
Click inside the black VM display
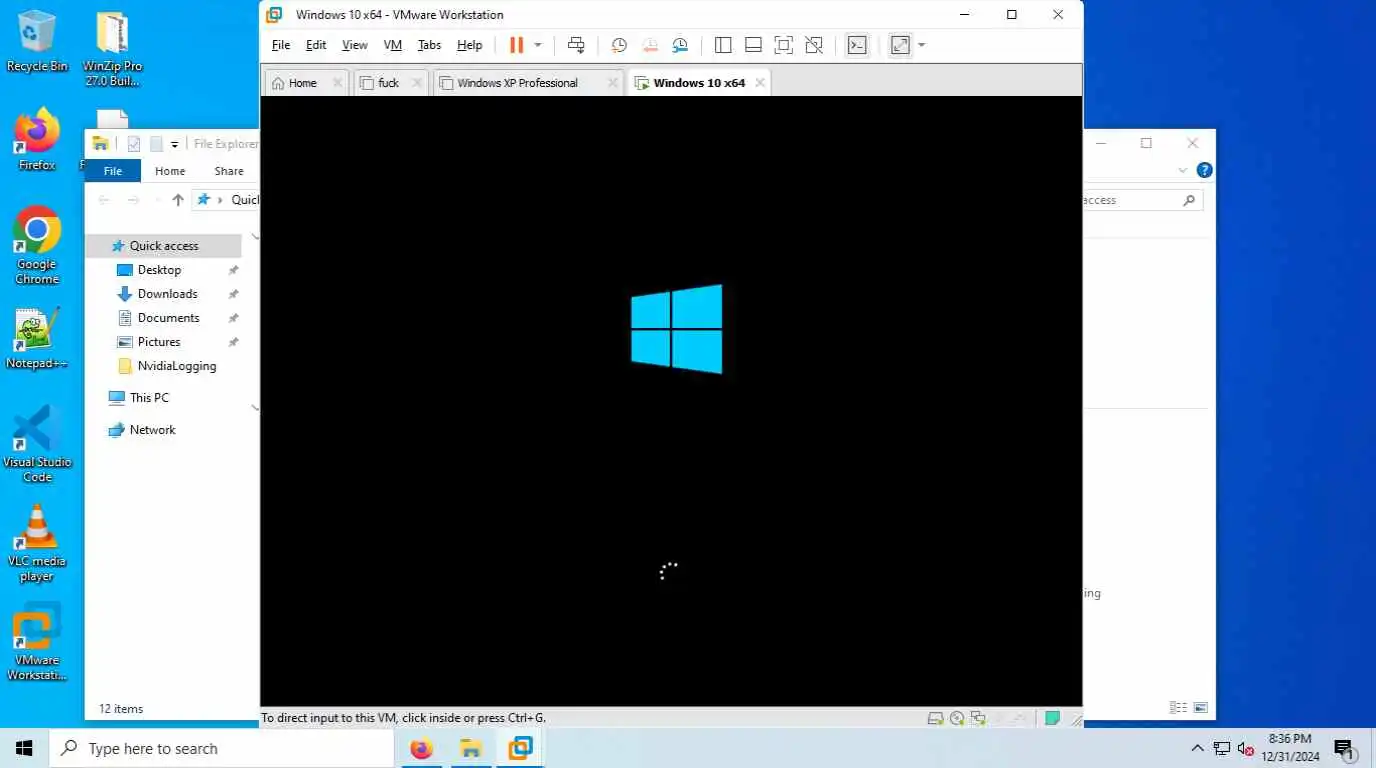click(x=671, y=401)
